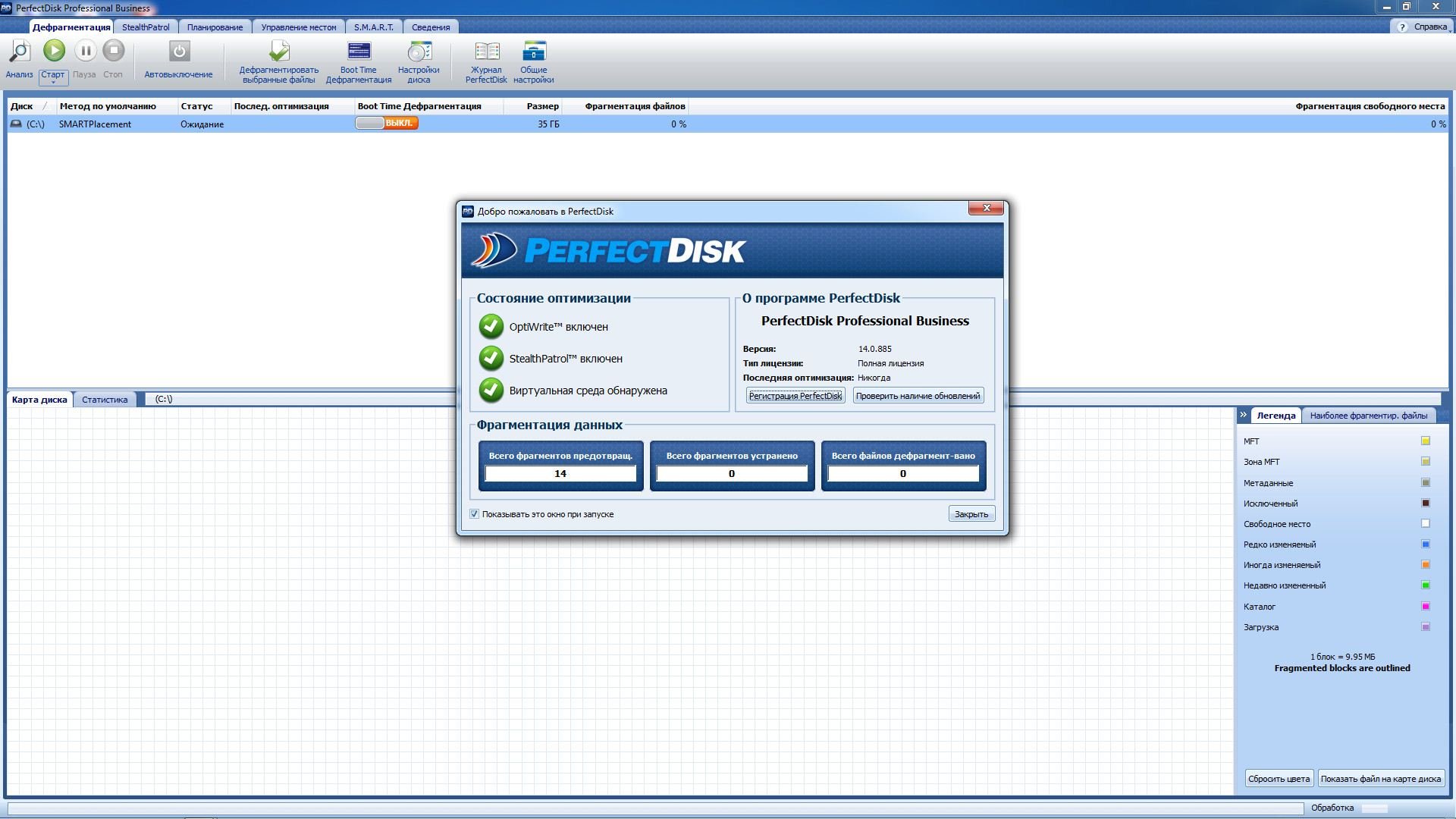Click the bottom progress bar
The width and height of the screenshot is (1456, 819).
click(655, 808)
